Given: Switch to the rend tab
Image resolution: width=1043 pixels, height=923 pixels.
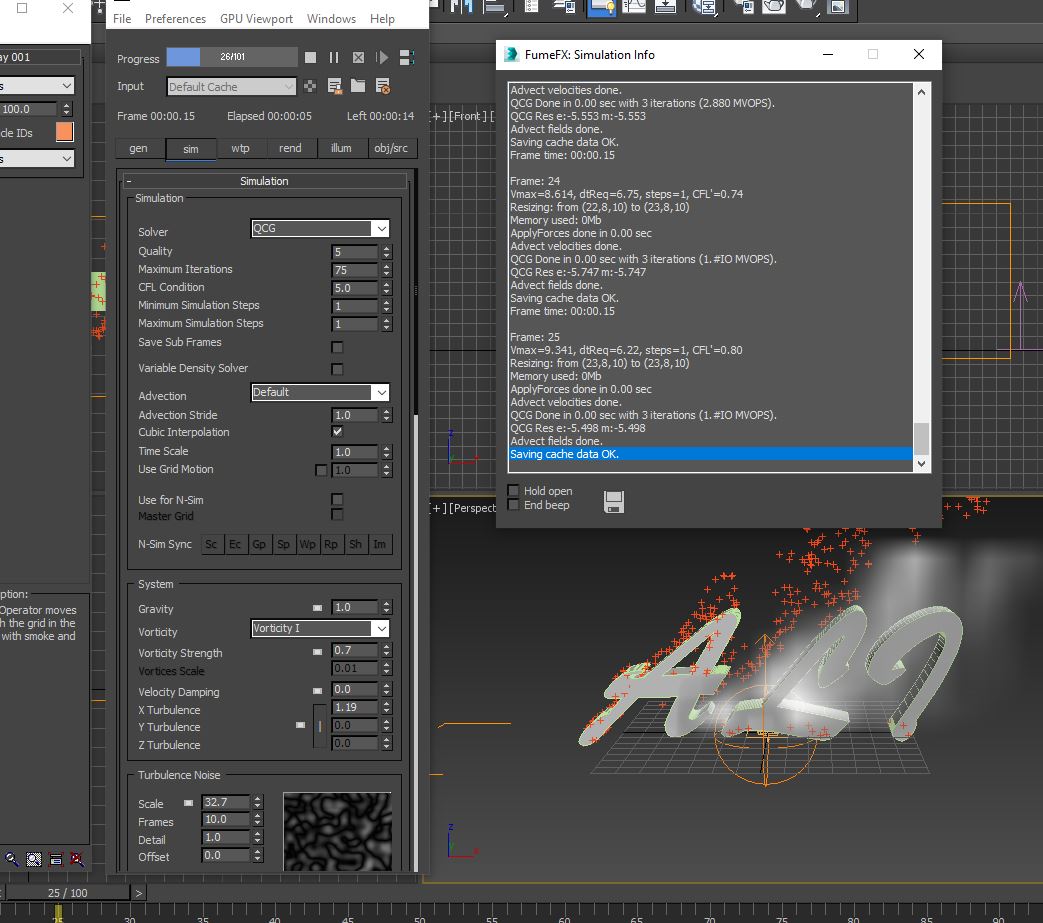Looking at the screenshot, I should pyautogui.click(x=290, y=148).
